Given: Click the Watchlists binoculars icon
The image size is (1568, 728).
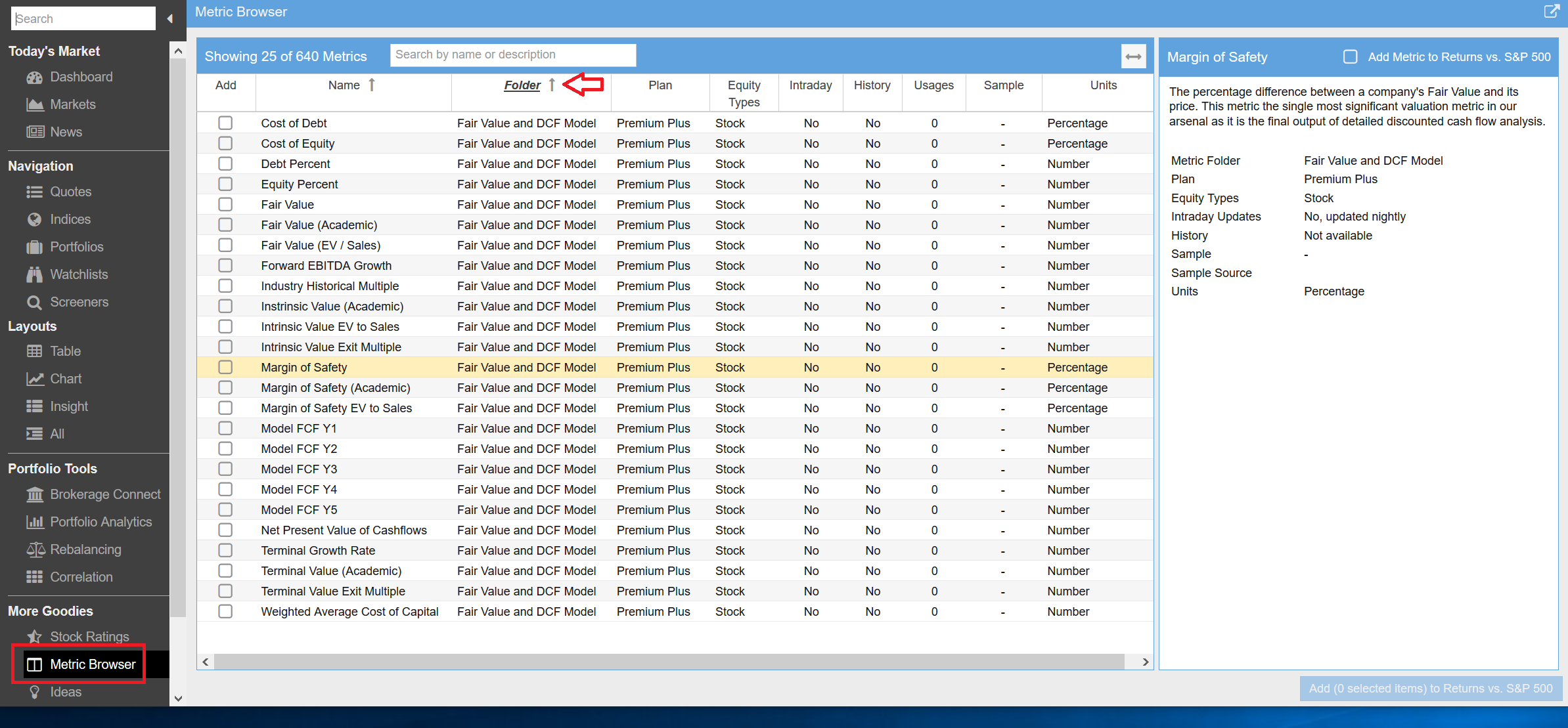Looking at the screenshot, I should [34, 274].
